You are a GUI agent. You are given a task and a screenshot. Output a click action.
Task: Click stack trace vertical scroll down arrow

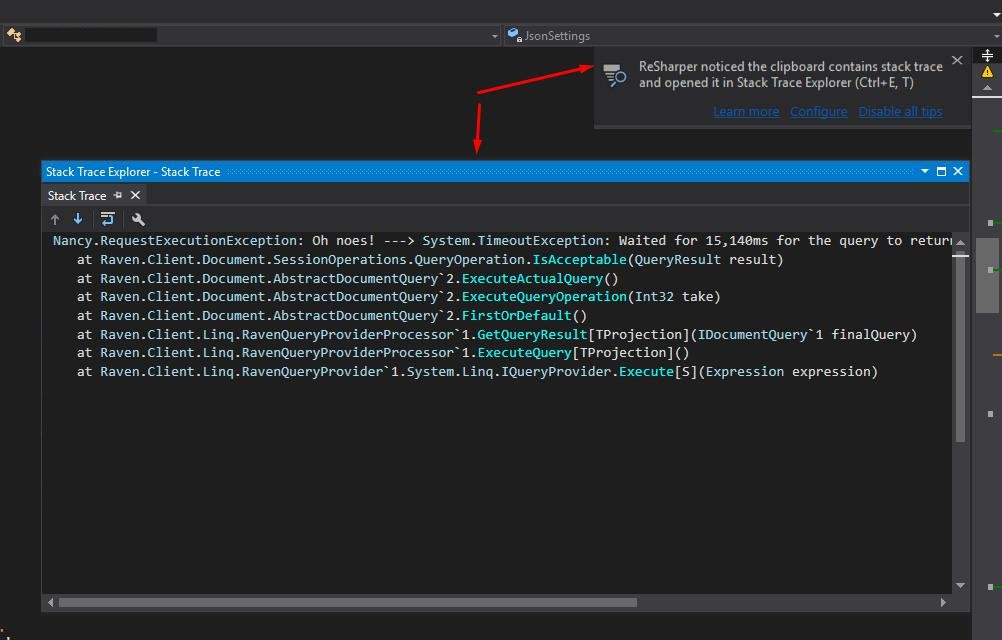960,585
